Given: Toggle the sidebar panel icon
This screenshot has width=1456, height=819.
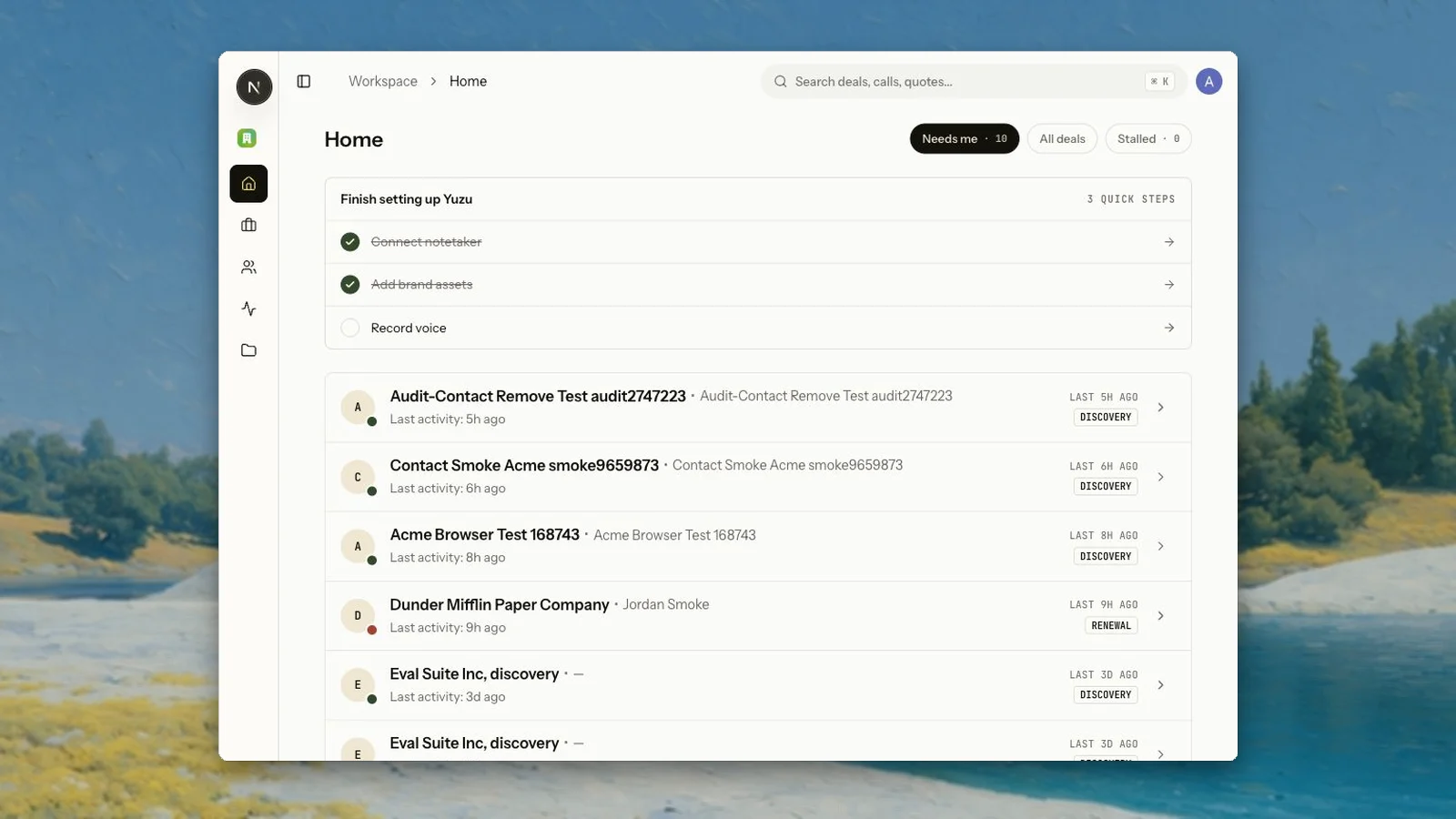Looking at the screenshot, I should pos(304,81).
